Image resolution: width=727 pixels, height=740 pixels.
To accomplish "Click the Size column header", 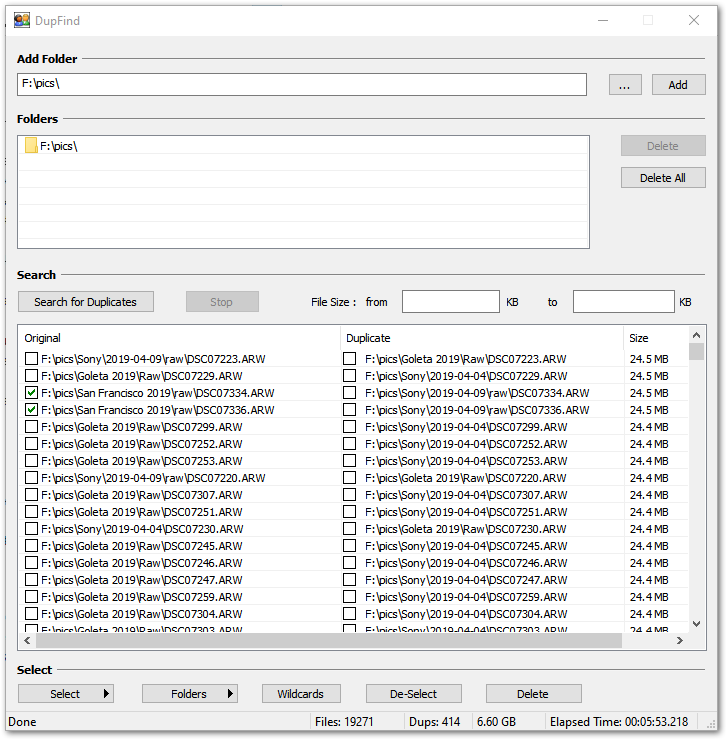I will click(x=656, y=338).
